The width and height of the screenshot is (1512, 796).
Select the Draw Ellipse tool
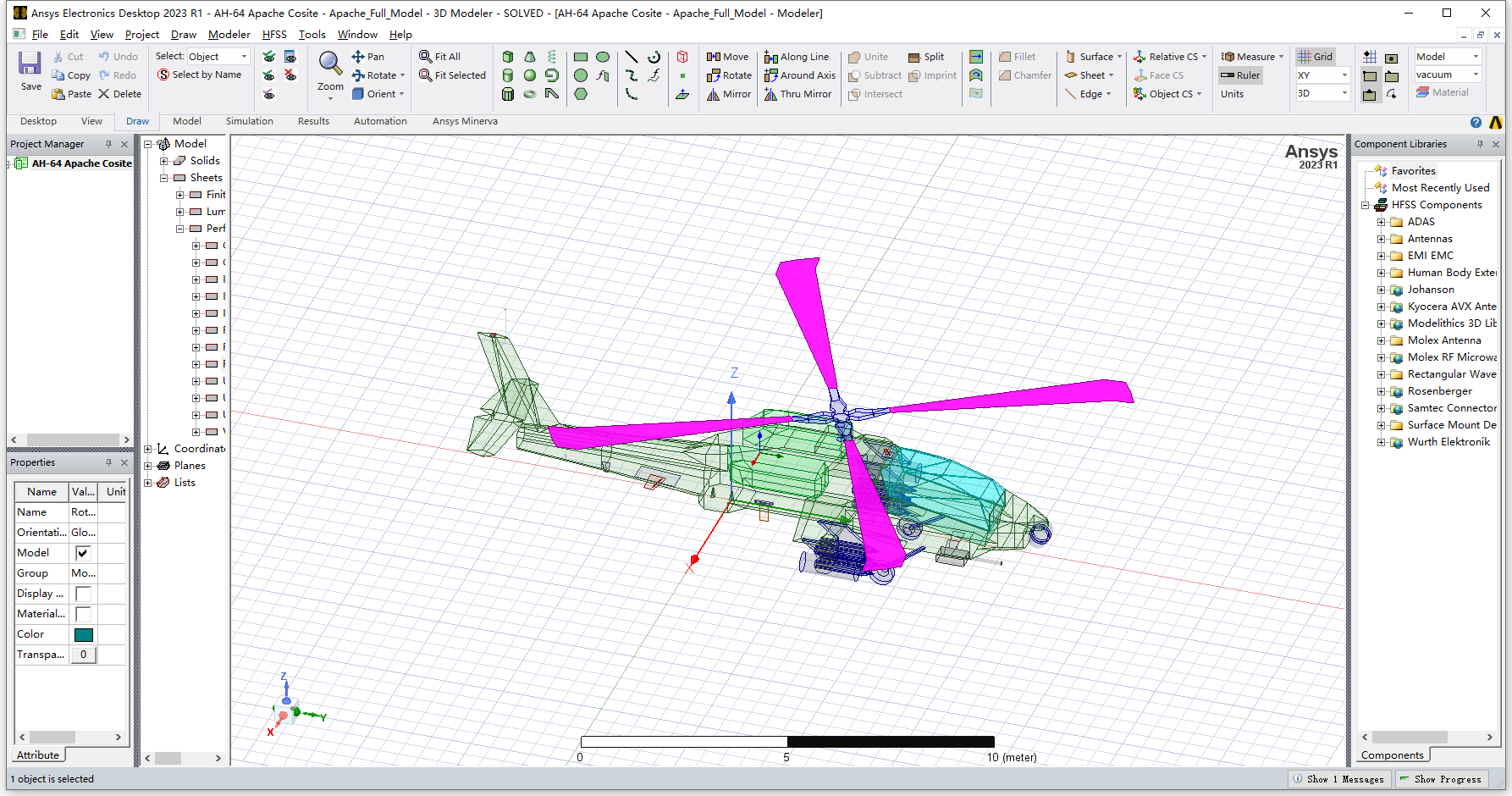(x=603, y=57)
